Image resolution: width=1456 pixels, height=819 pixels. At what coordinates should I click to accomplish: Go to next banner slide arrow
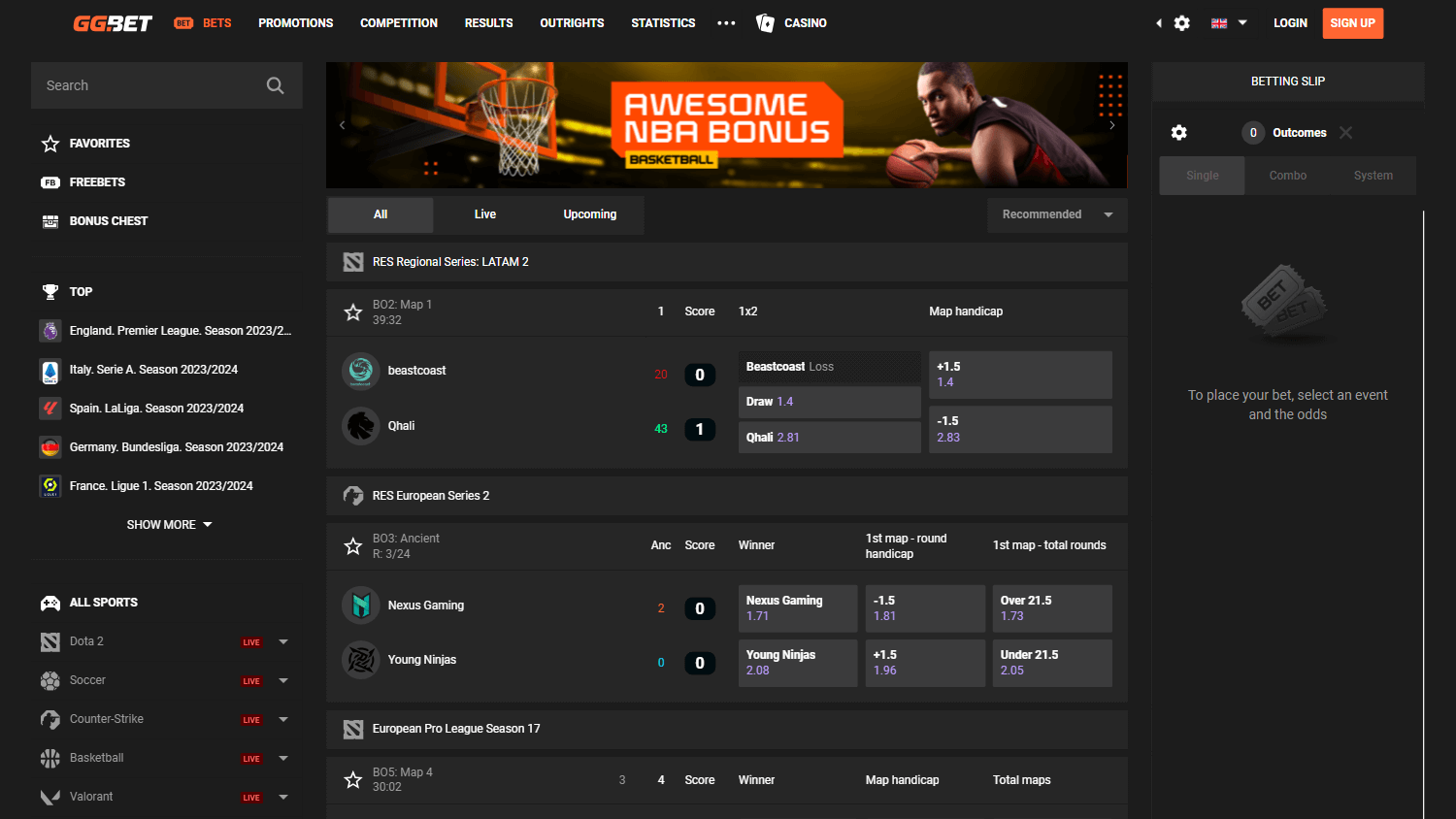1112,125
